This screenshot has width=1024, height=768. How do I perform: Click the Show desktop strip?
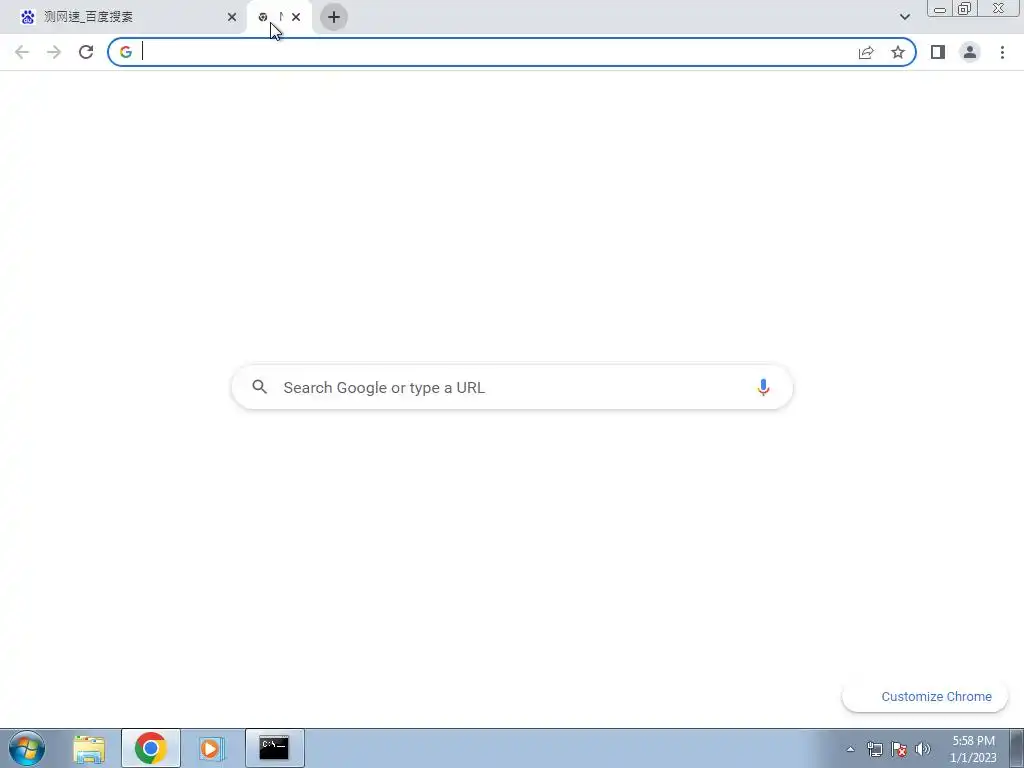pyautogui.click(x=1017, y=748)
